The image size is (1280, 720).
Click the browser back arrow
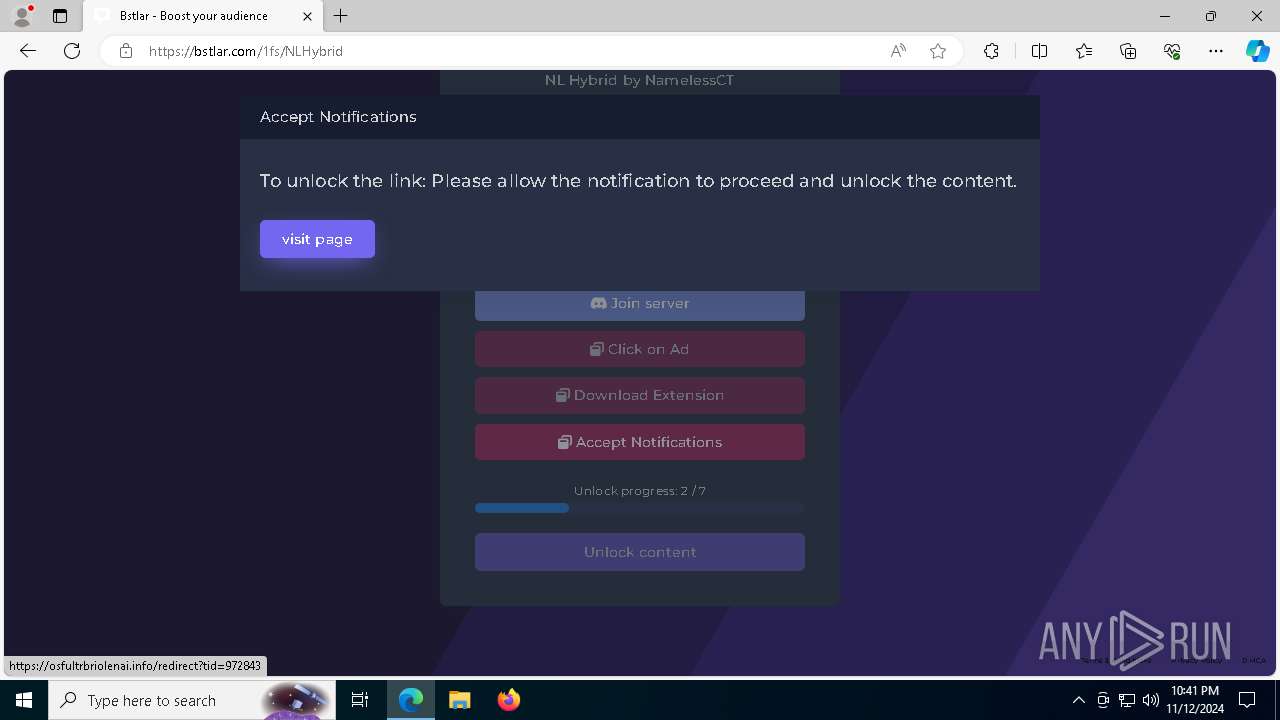(x=28, y=51)
